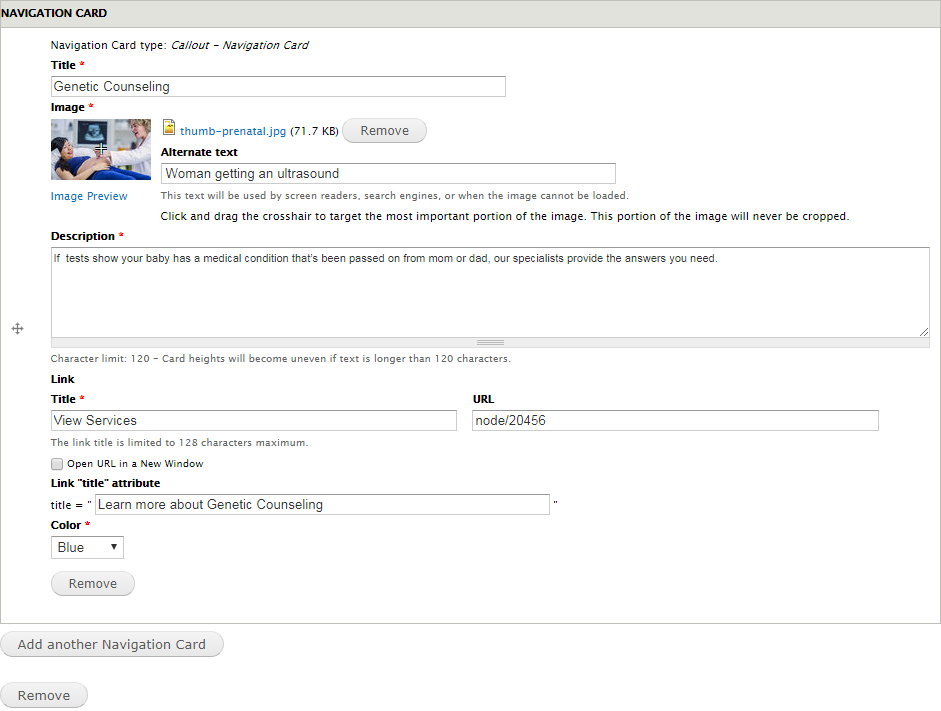Click the JPG file icon beside thumb-prenatal.jpg
The width and height of the screenshot is (941, 711).
coord(169,127)
